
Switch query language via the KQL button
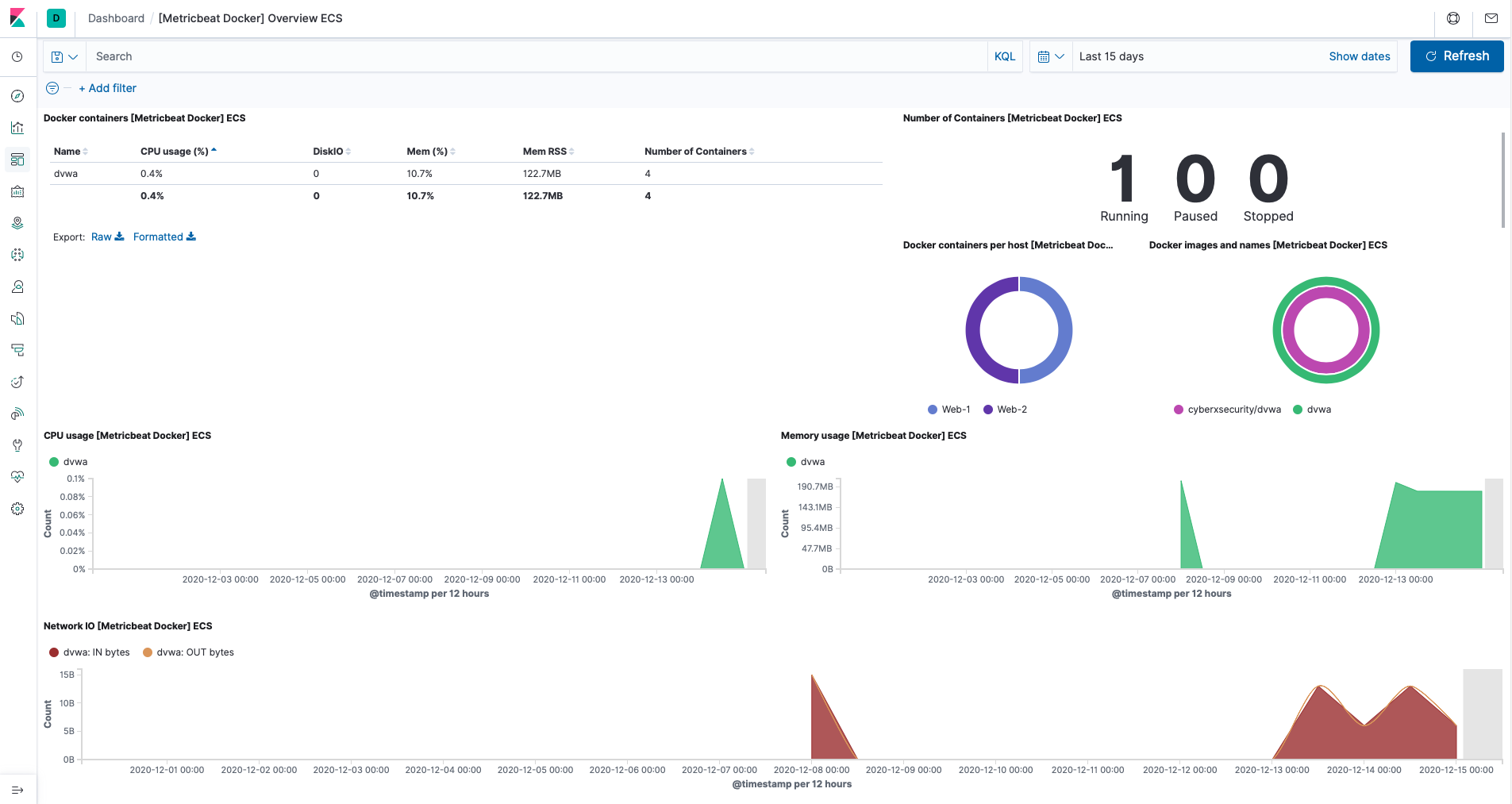[1005, 56]
